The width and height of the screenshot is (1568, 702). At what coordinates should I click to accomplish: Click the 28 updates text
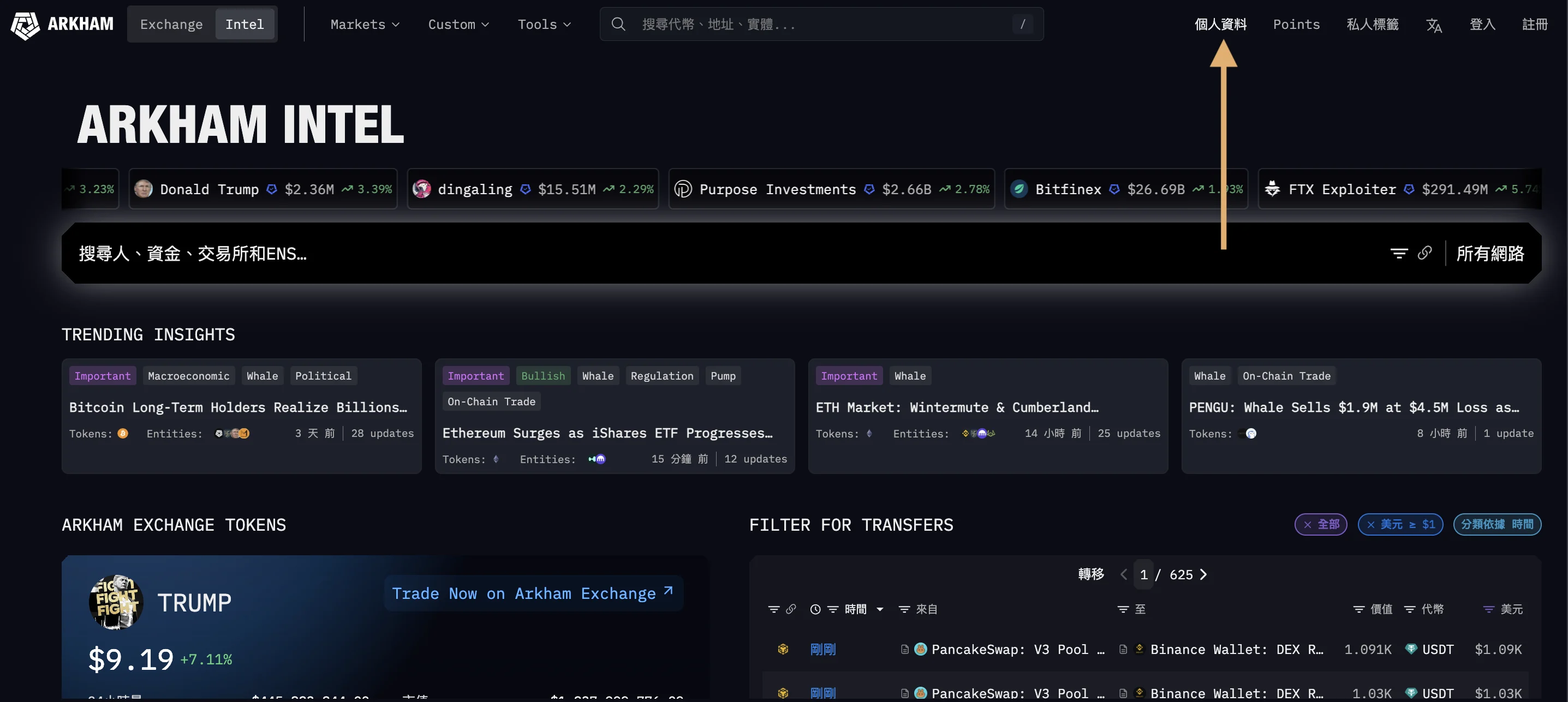click(382, 434)
